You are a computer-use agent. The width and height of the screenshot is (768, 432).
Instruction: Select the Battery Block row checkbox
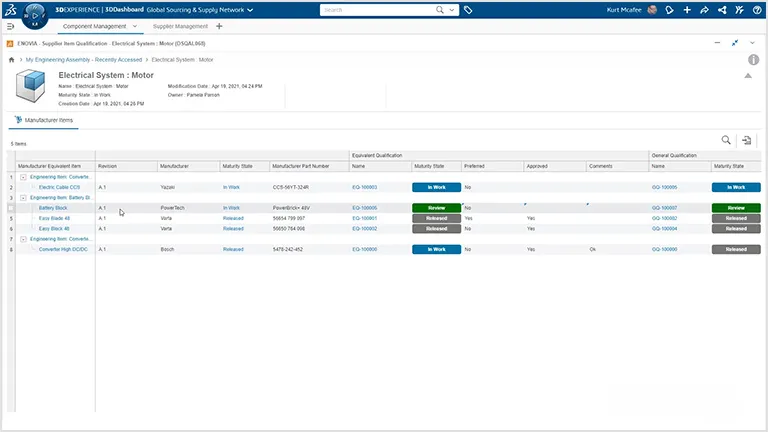[x=11, y=208]
